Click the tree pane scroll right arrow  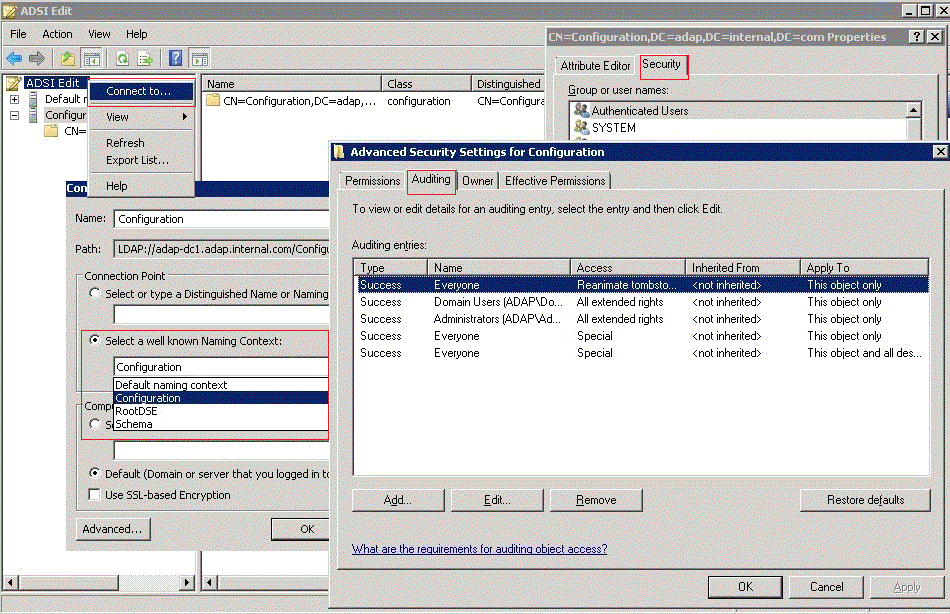[187, 582]
